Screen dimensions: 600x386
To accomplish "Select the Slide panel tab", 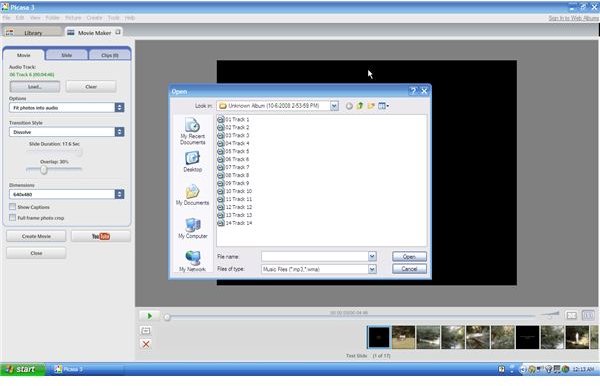I will click(x=67, y=55).
